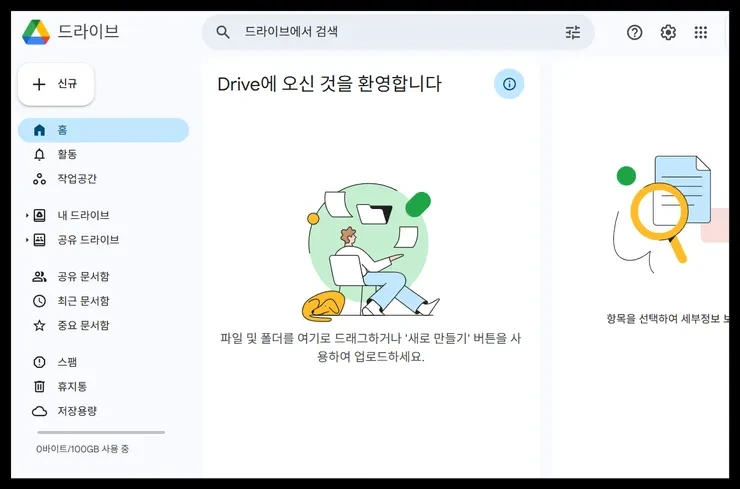Click the magnifier search icon

[x=223, y=32]
